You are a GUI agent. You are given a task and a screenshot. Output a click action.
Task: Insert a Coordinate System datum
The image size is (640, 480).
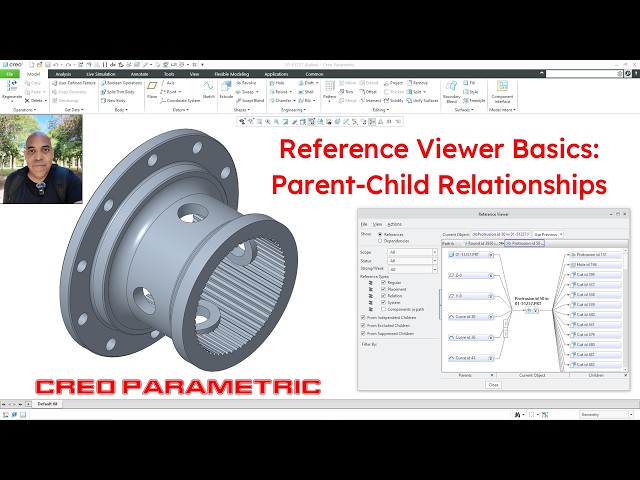(180, 100)
